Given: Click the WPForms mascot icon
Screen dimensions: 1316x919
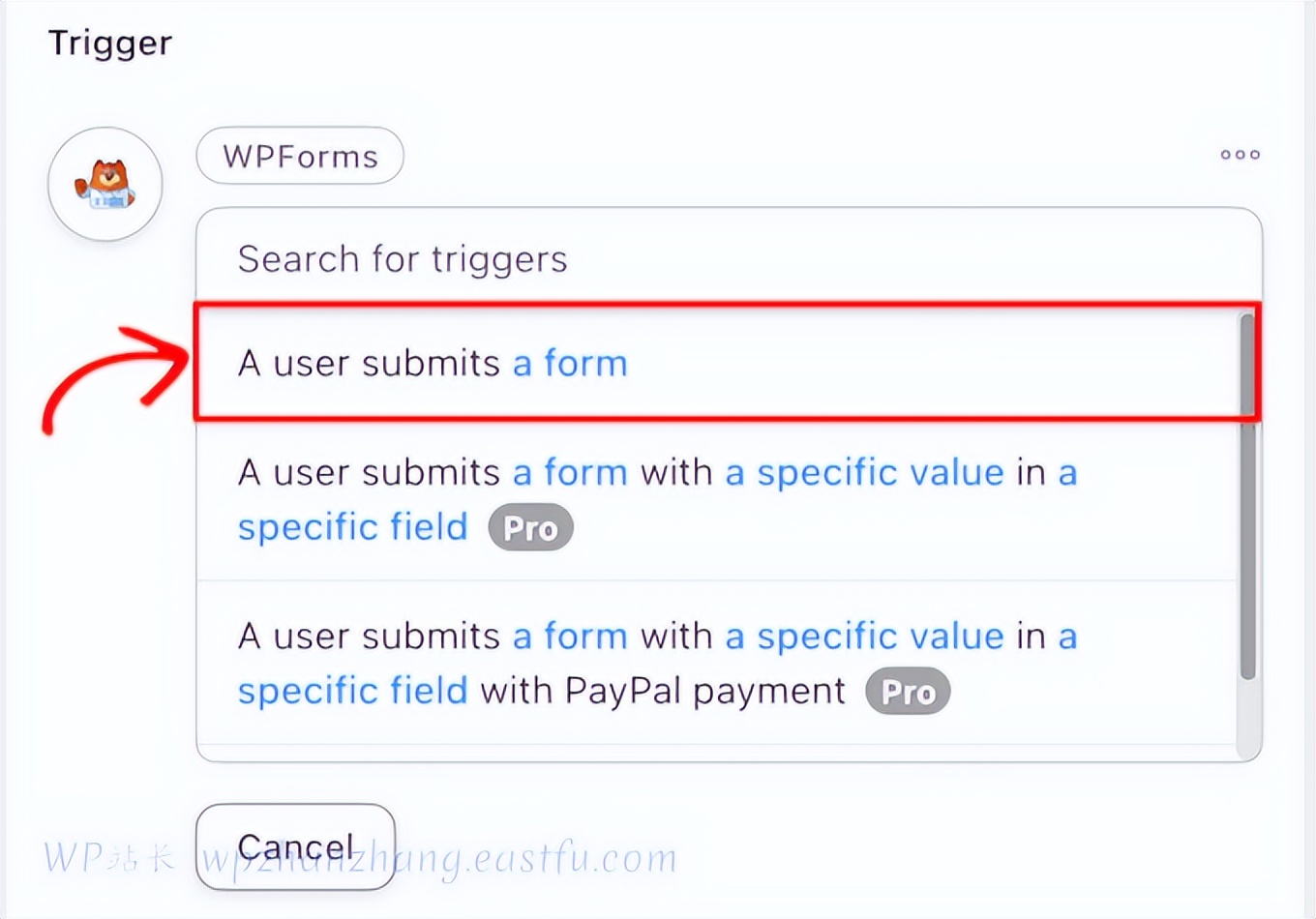Looking at the screenshot, I should point(105,184).
